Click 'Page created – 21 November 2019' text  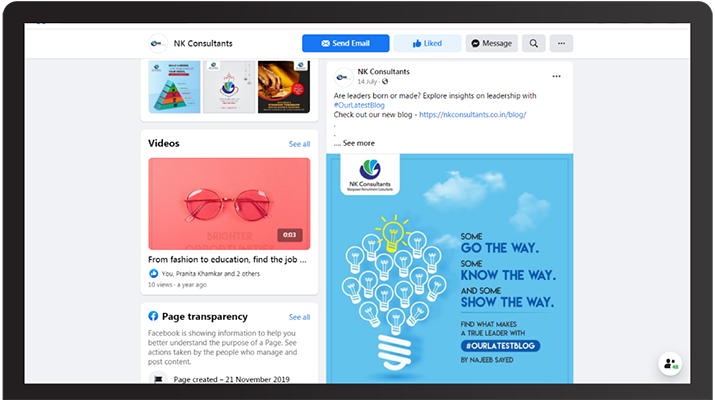pos(231,379)
